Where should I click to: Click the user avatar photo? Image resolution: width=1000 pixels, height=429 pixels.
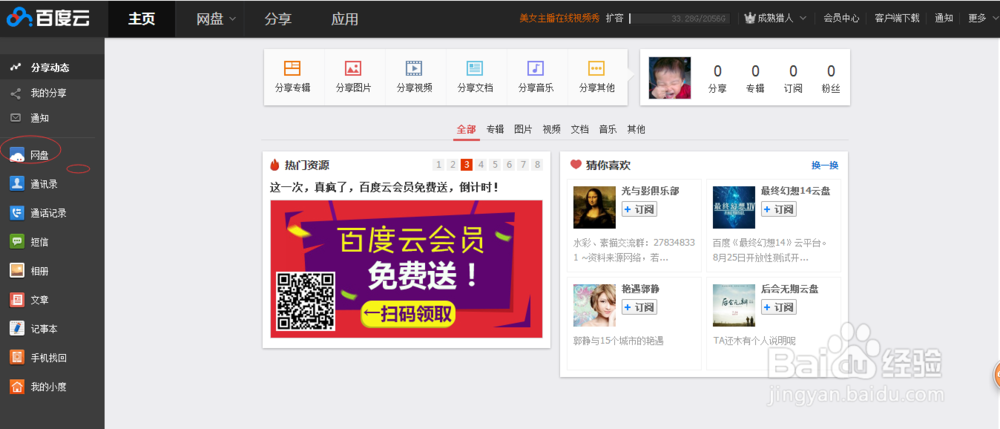pos(670,78)
